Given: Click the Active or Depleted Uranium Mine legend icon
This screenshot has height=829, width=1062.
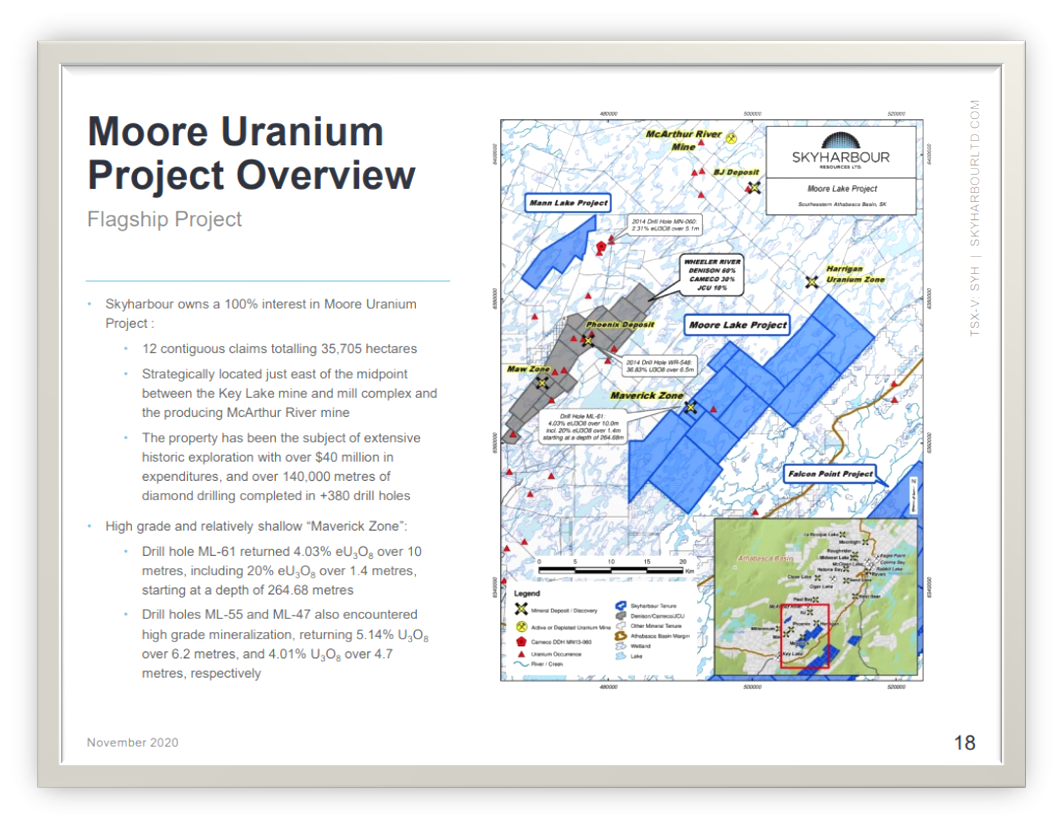Looking at the screenshot, I should (x=522, y=626).
